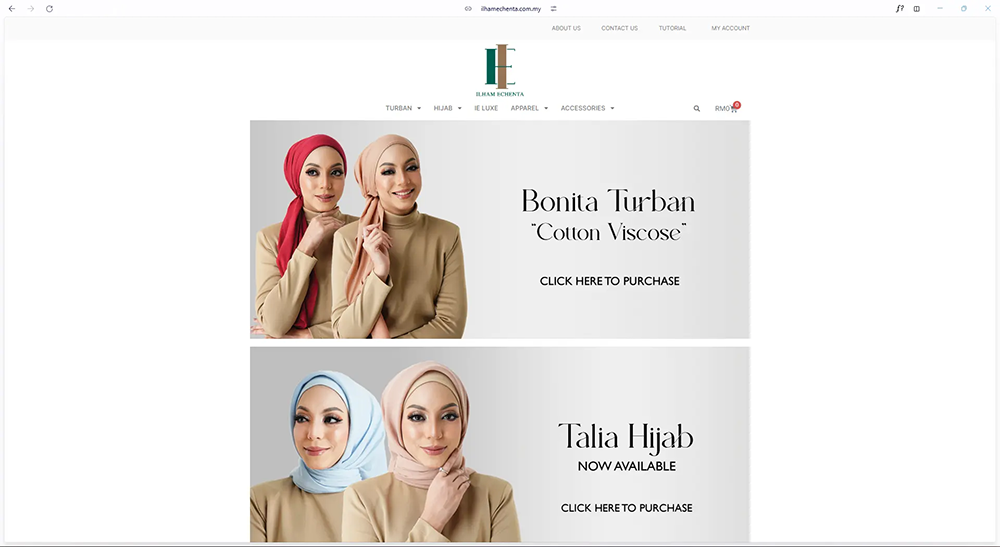Go to the About Us page
Viewport: 1000px width, 547px height.
566,28
